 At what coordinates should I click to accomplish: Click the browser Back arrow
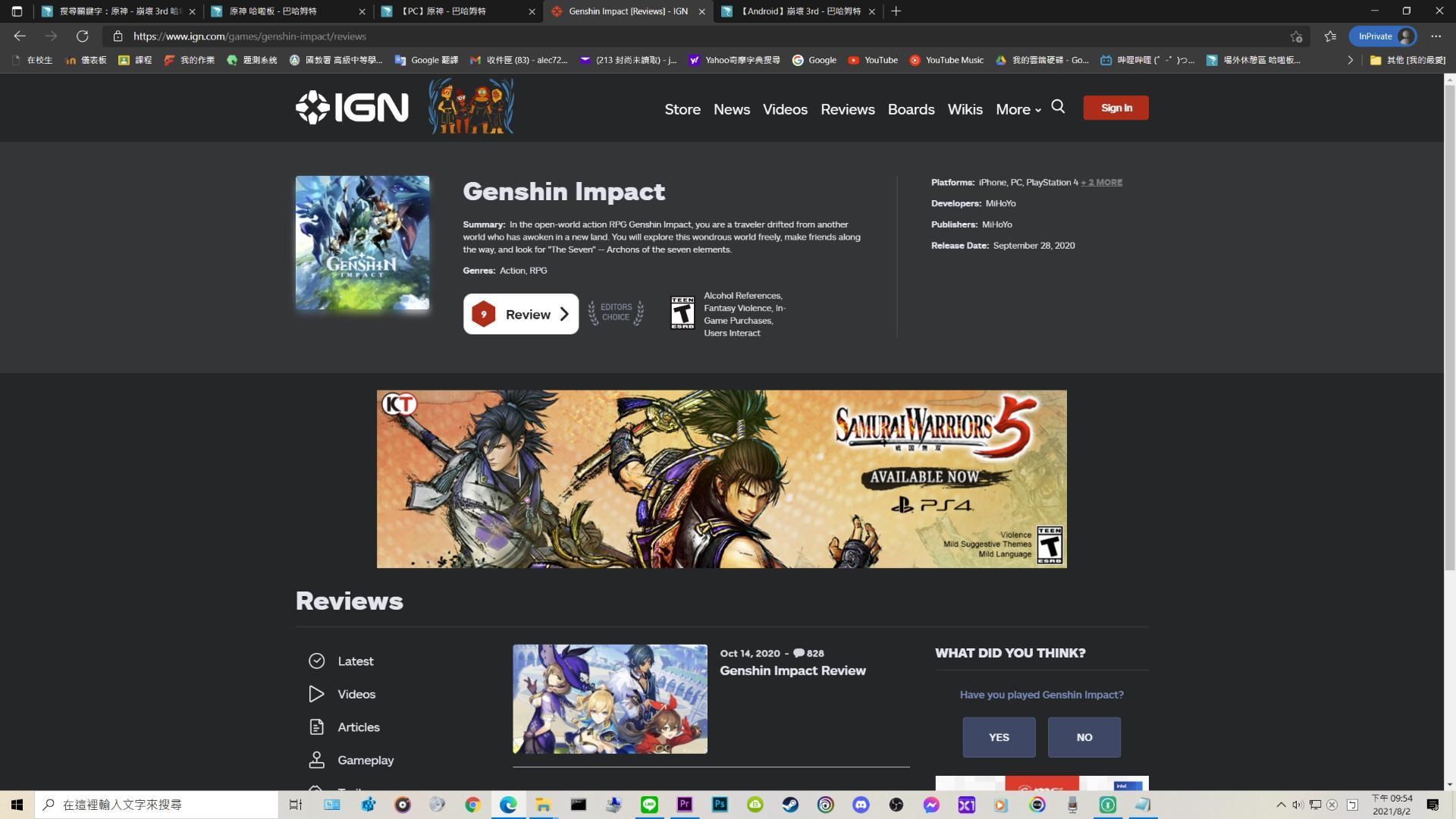(x=20, y=36)
